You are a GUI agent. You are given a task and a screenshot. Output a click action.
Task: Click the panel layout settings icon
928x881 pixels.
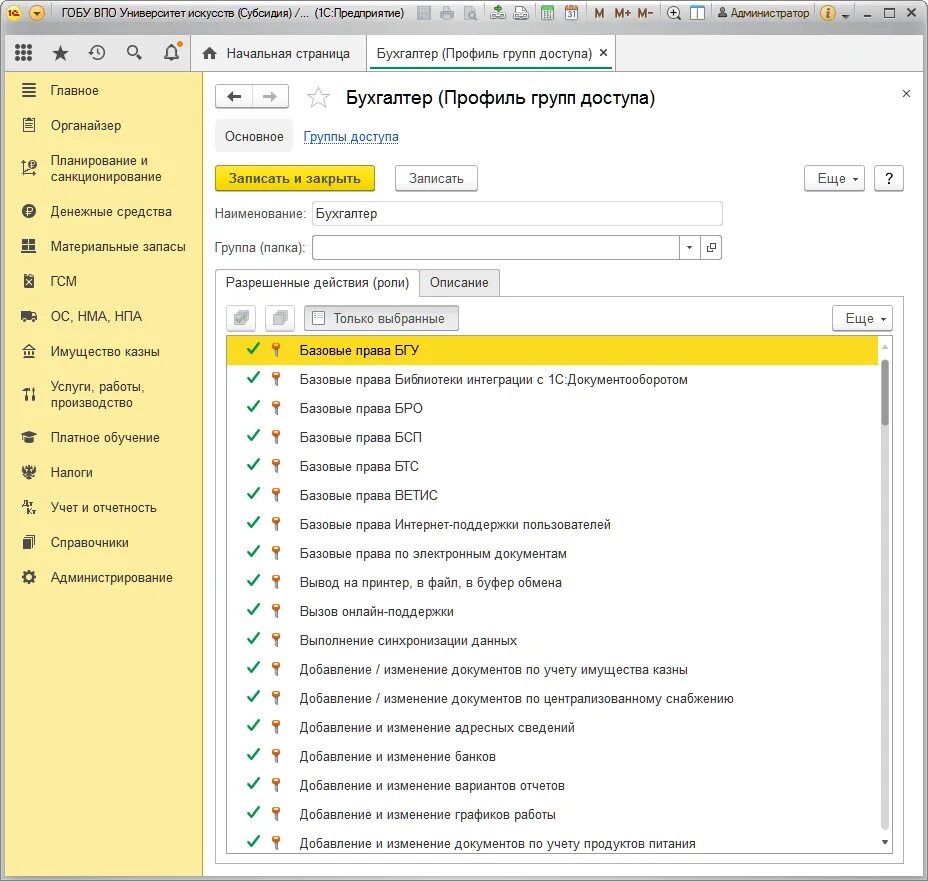pyautogui.click(x=698, y=13)
